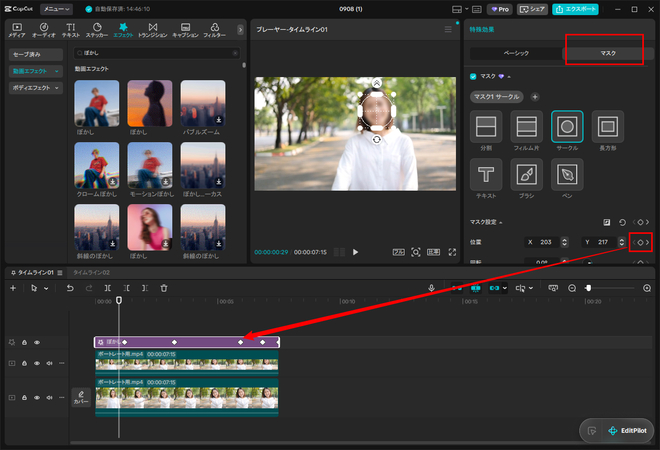Hide the bottom video track with カバー
The image size is (660, 450).
(x=37, y=397)
